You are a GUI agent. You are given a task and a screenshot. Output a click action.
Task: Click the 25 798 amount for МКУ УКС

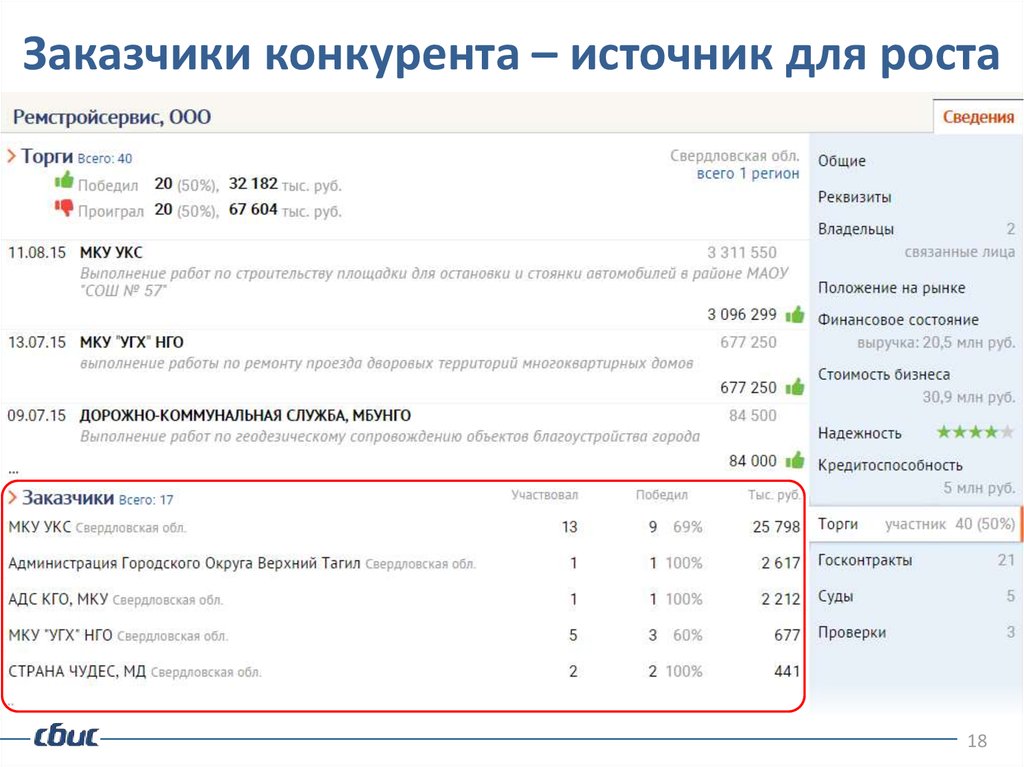point(776,527)
